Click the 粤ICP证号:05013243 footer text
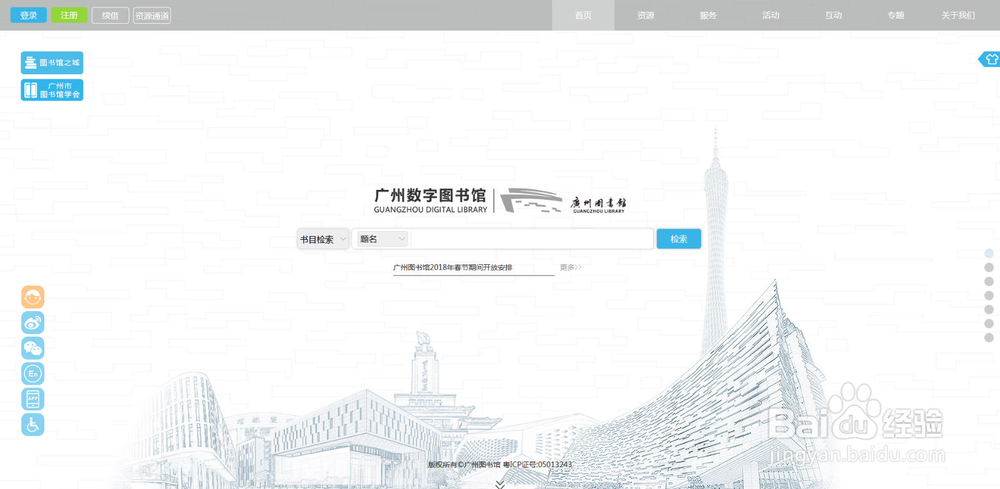This screenshot has height=489, width=1000. click(x=538, y=465)
